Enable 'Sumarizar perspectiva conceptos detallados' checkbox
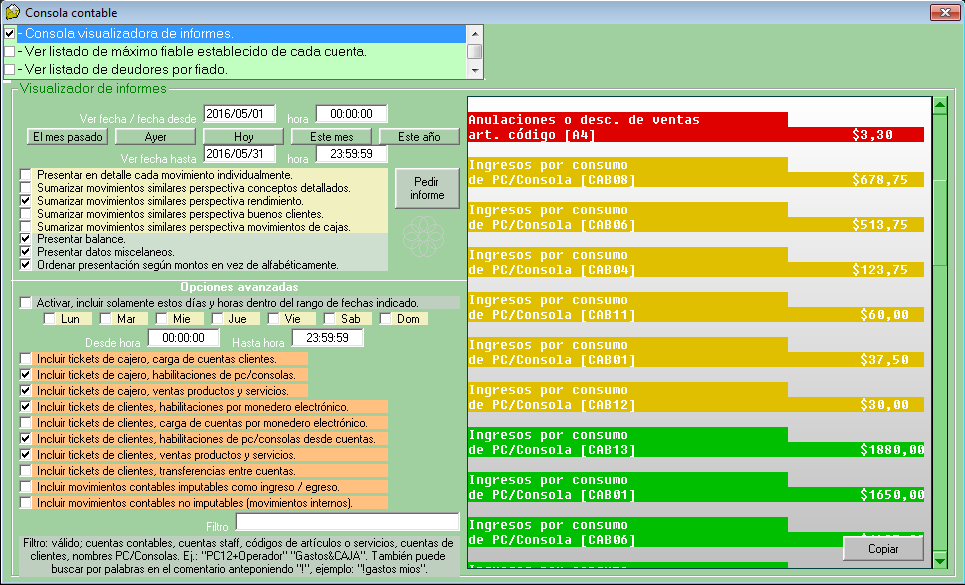The image size is (965, 585). click(x=25, y=188)
